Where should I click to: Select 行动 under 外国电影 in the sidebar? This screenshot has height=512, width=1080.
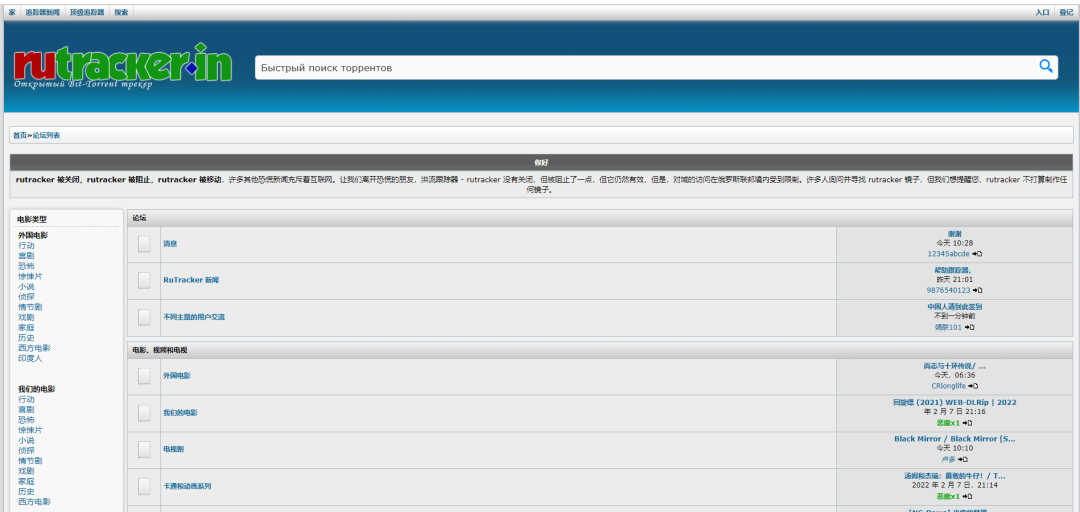tap(26, 246)
